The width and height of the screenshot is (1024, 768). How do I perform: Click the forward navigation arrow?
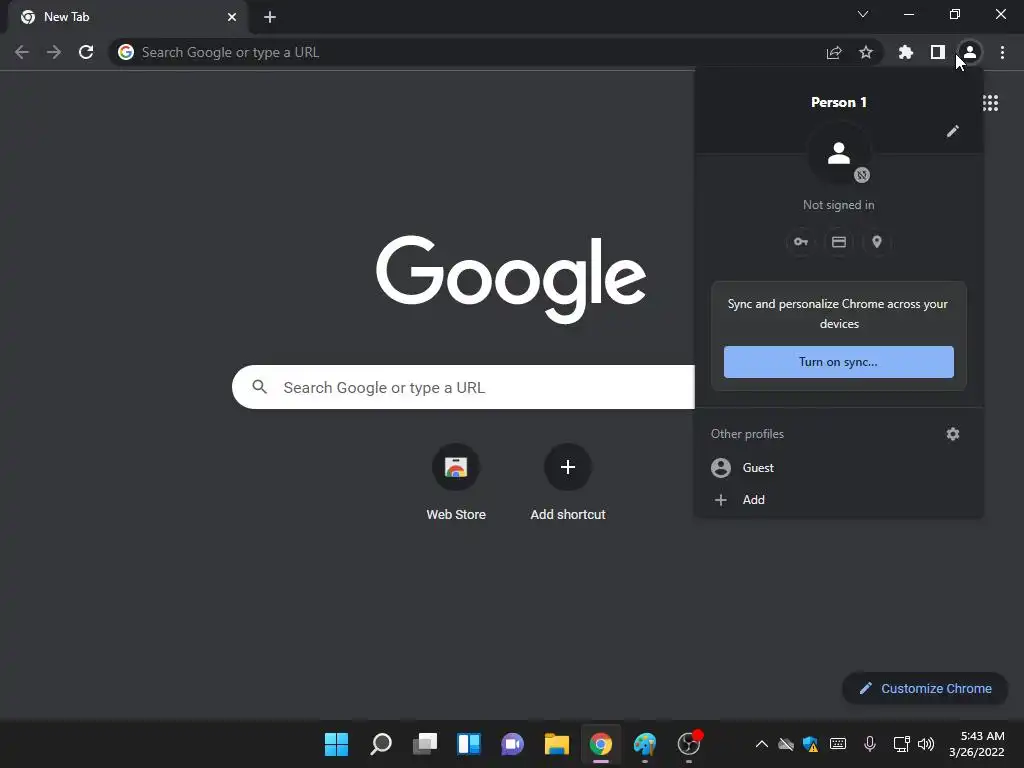coord(54,52)
